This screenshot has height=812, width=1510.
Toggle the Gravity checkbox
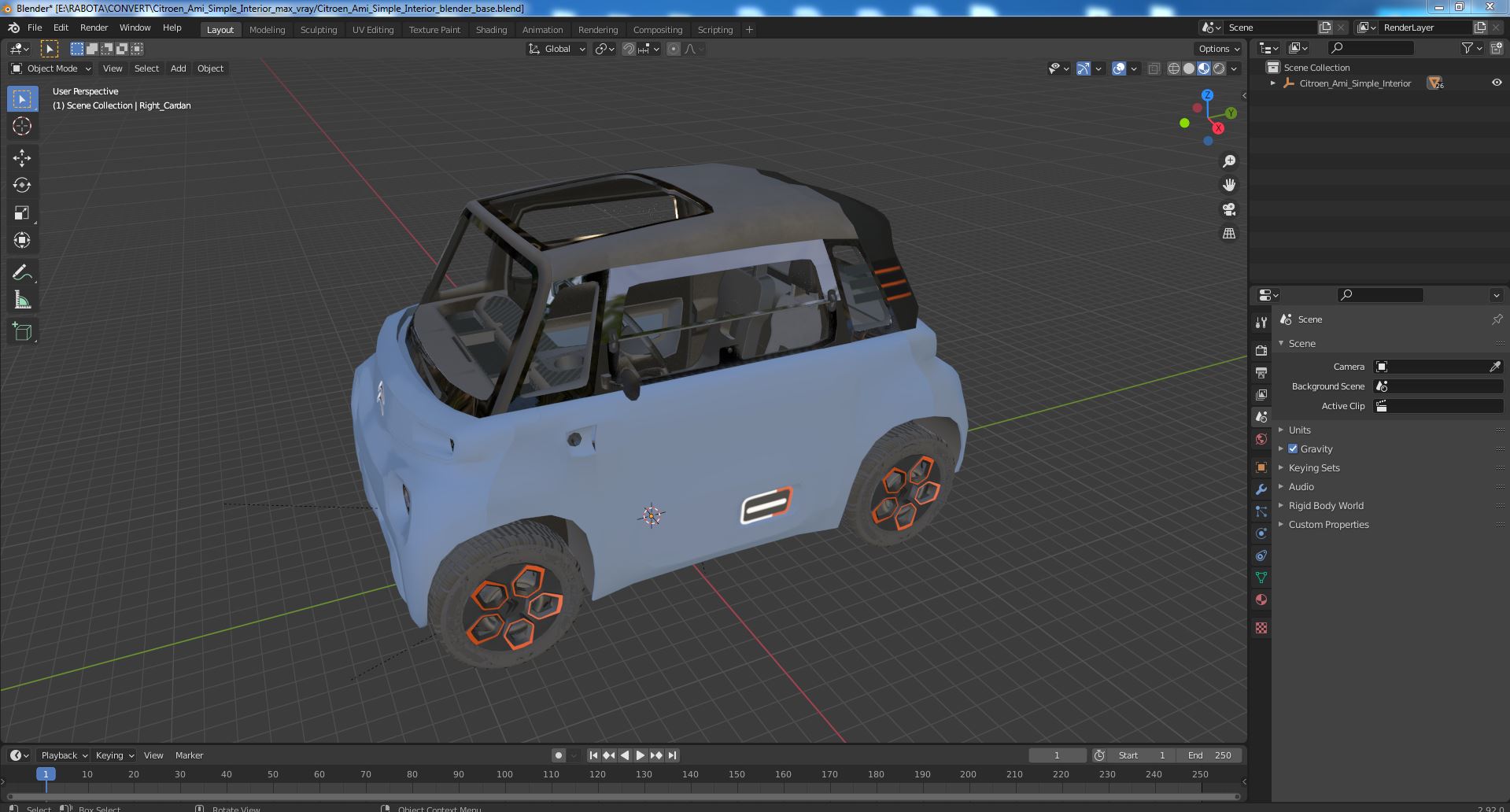1293,448
